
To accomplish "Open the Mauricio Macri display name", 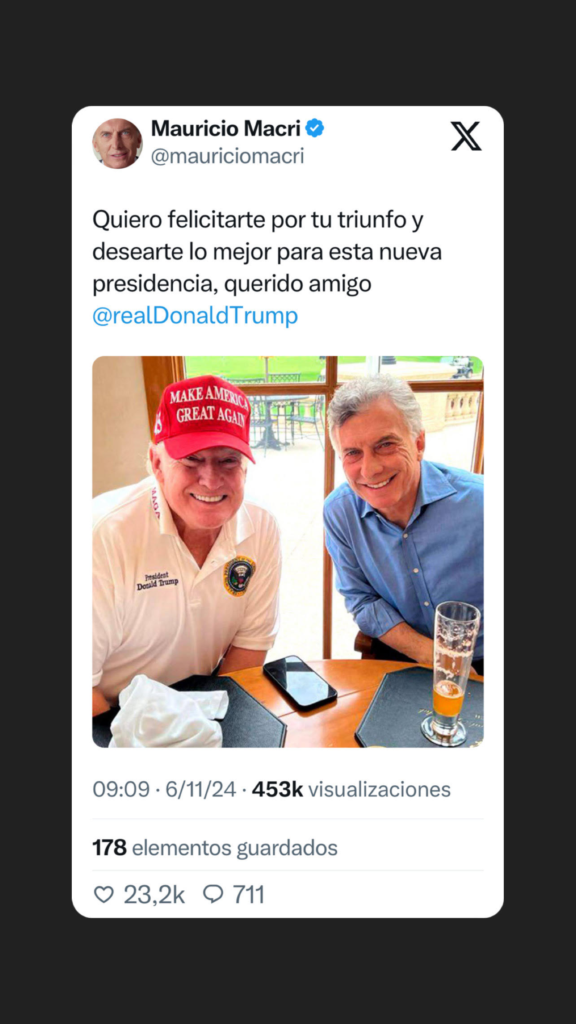I will pos(226,129).
